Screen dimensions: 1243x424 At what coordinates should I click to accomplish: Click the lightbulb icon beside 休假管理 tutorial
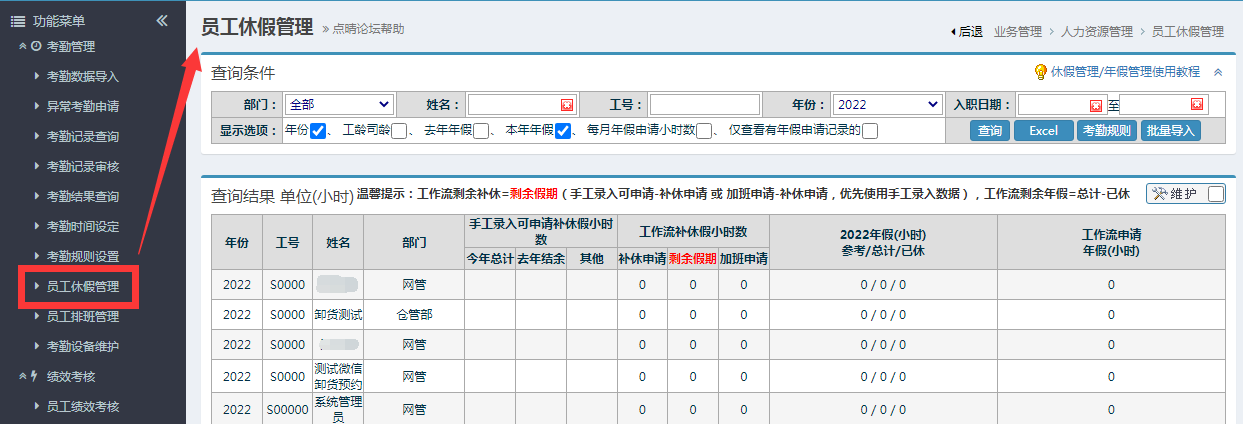[1040, 72]
